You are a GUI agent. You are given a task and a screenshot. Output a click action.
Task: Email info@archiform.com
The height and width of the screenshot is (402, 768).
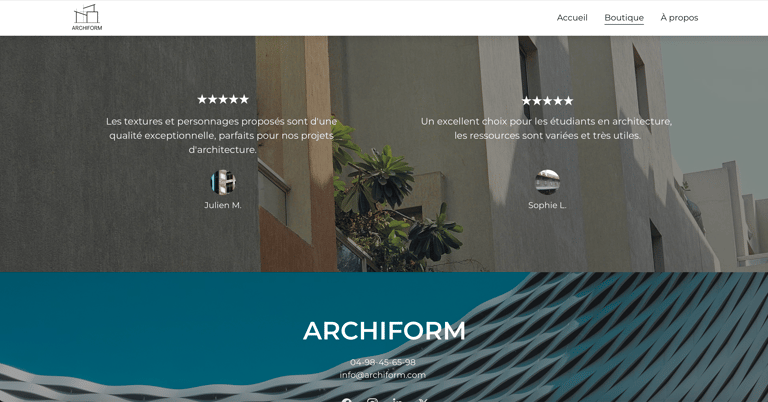tap(383, 375)
